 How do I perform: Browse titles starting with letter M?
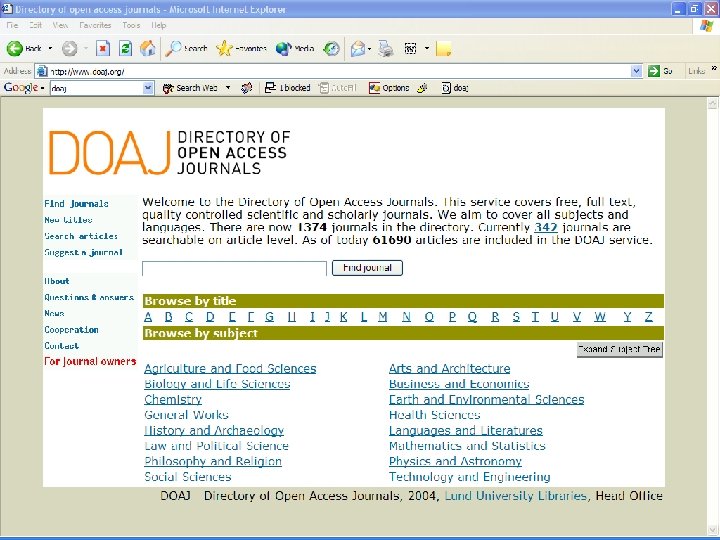coord(383,317)
